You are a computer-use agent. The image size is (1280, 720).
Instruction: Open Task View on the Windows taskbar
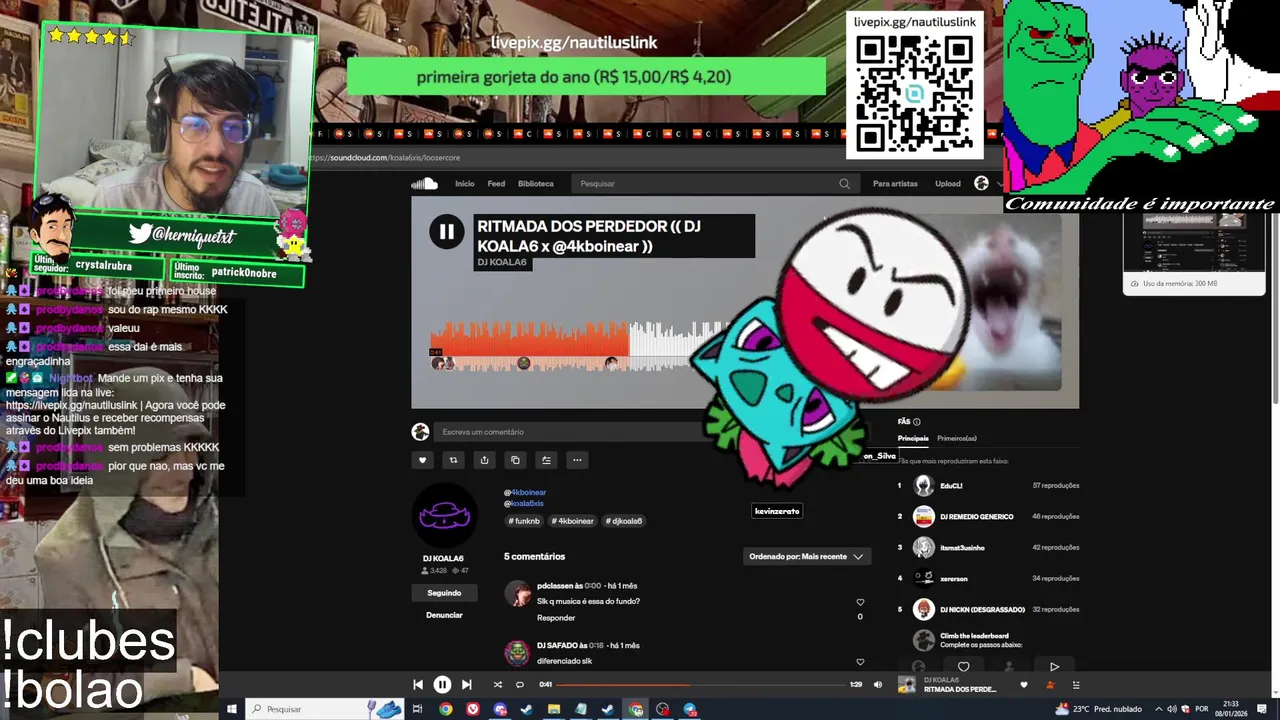(418, 709)
